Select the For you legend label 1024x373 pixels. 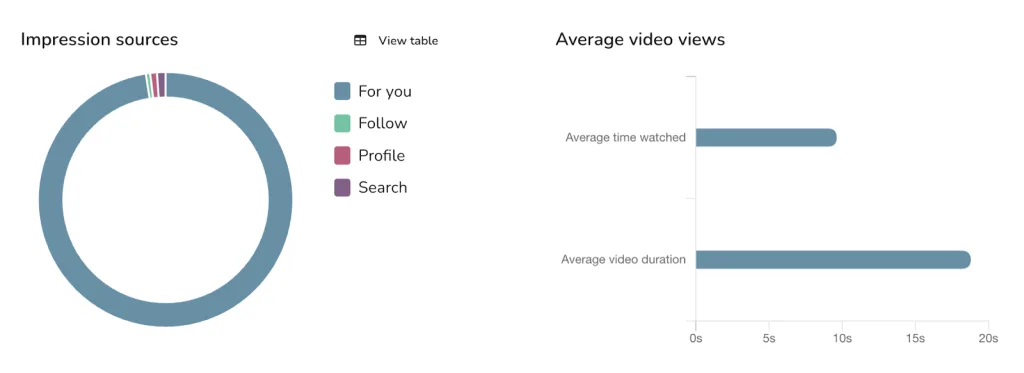click(x=385, y=91)
